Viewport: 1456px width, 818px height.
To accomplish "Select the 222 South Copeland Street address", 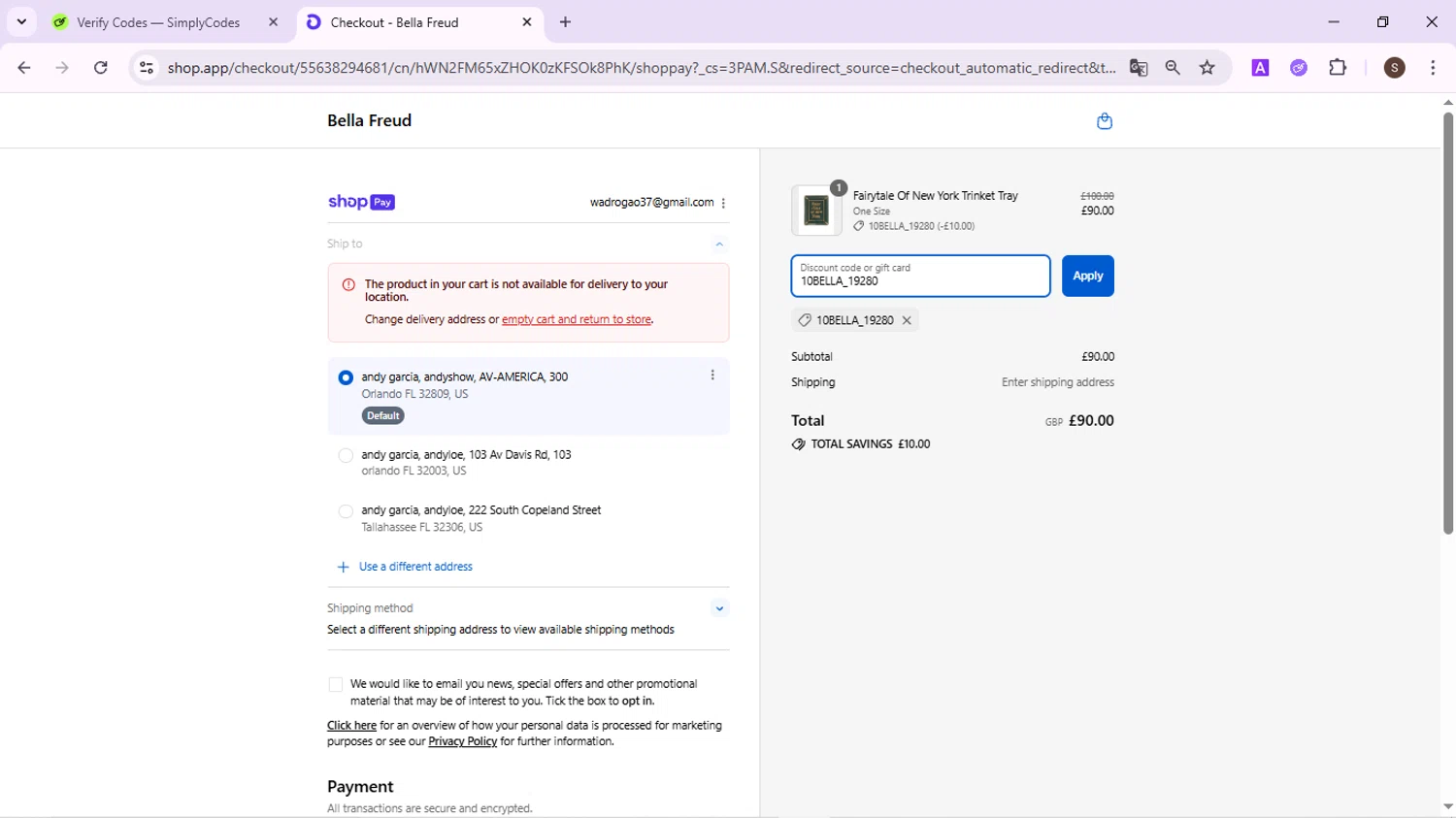I will pos(346,511).
